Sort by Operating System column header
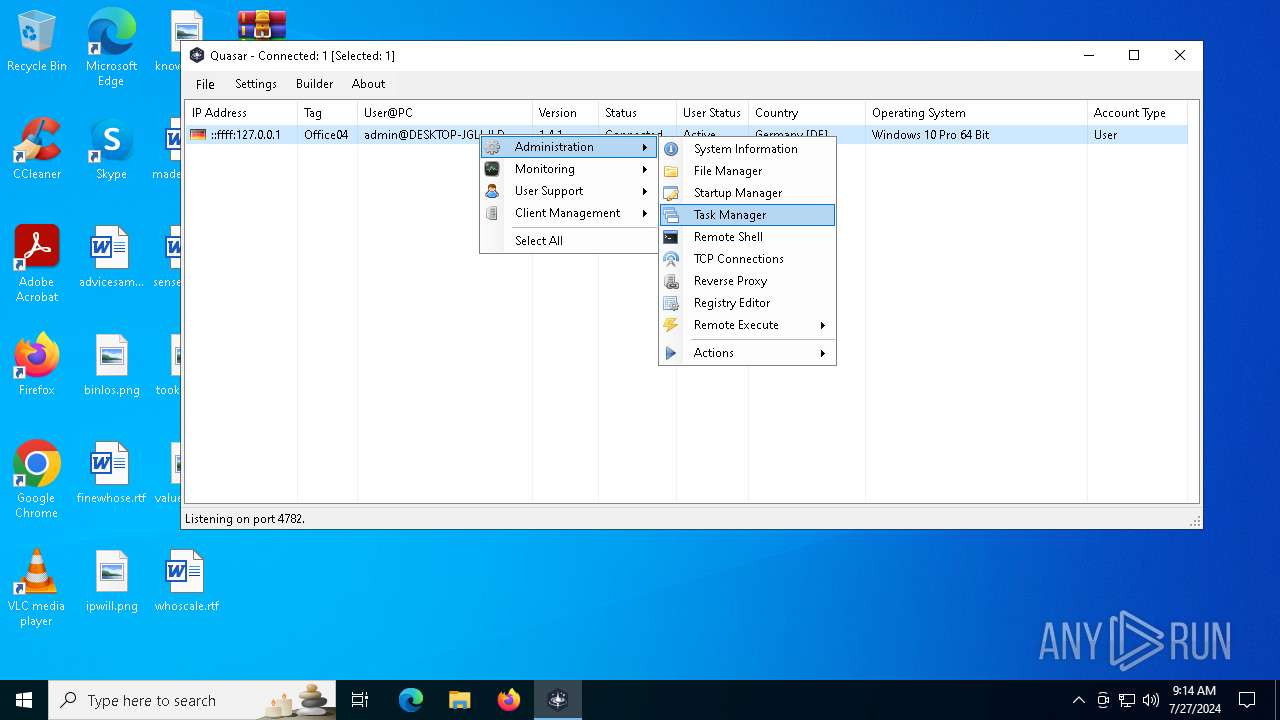The height and width of the screenshot is (720, 1280). click(x=976, y=113)
